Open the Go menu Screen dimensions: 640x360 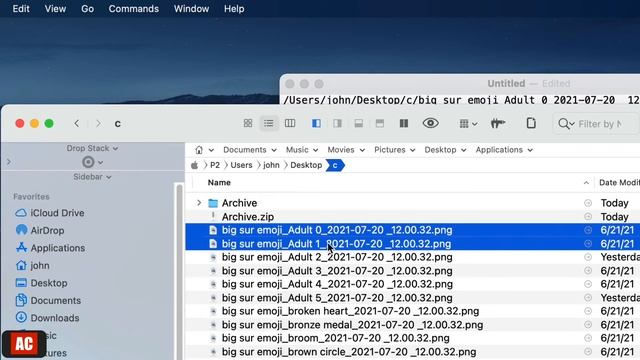pyautogui.click(x=87, y=9)
